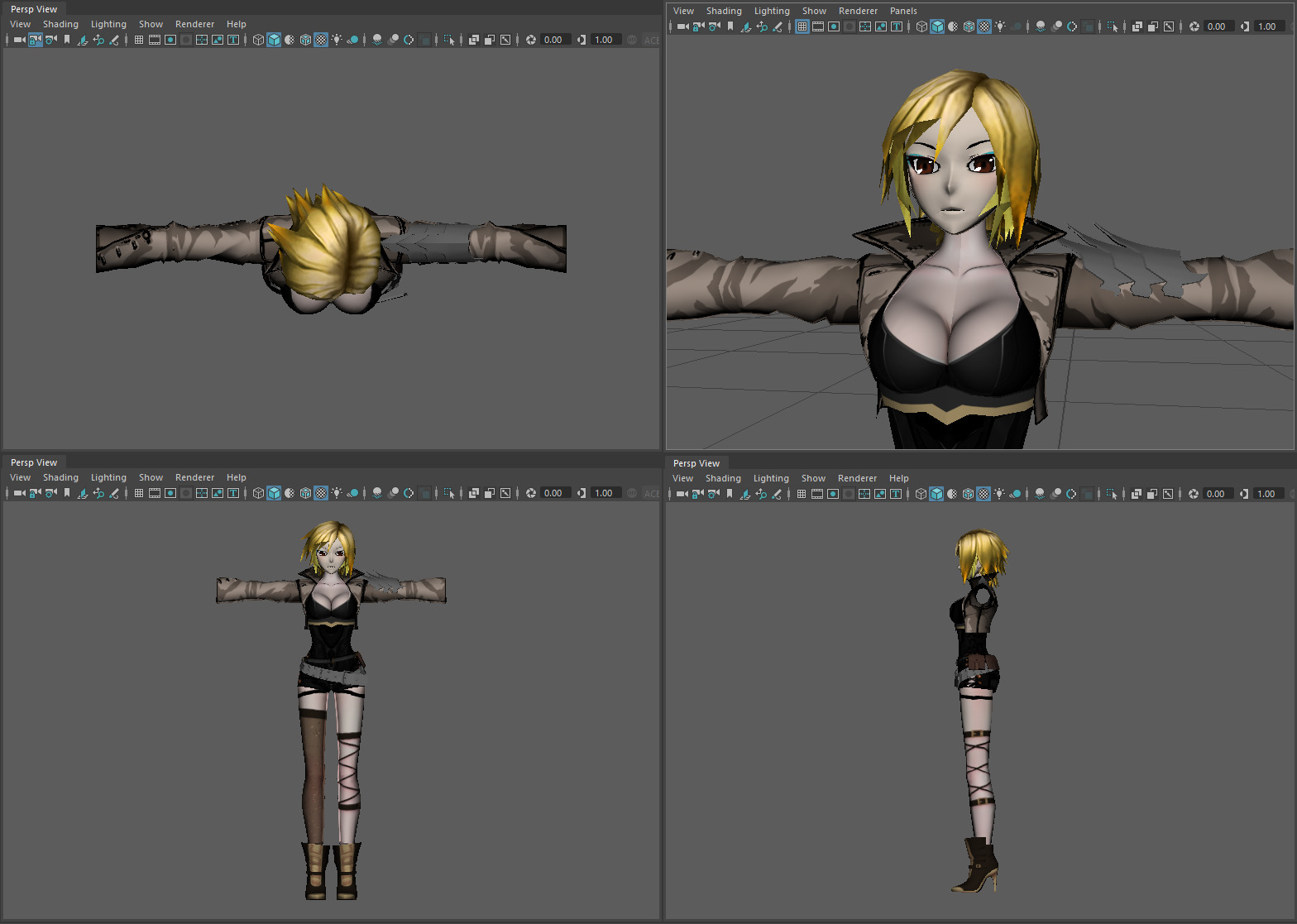1297x924 pixels.
Task: Click Smooth Shade All in top-right panel
Action: [x=937, y=26]
